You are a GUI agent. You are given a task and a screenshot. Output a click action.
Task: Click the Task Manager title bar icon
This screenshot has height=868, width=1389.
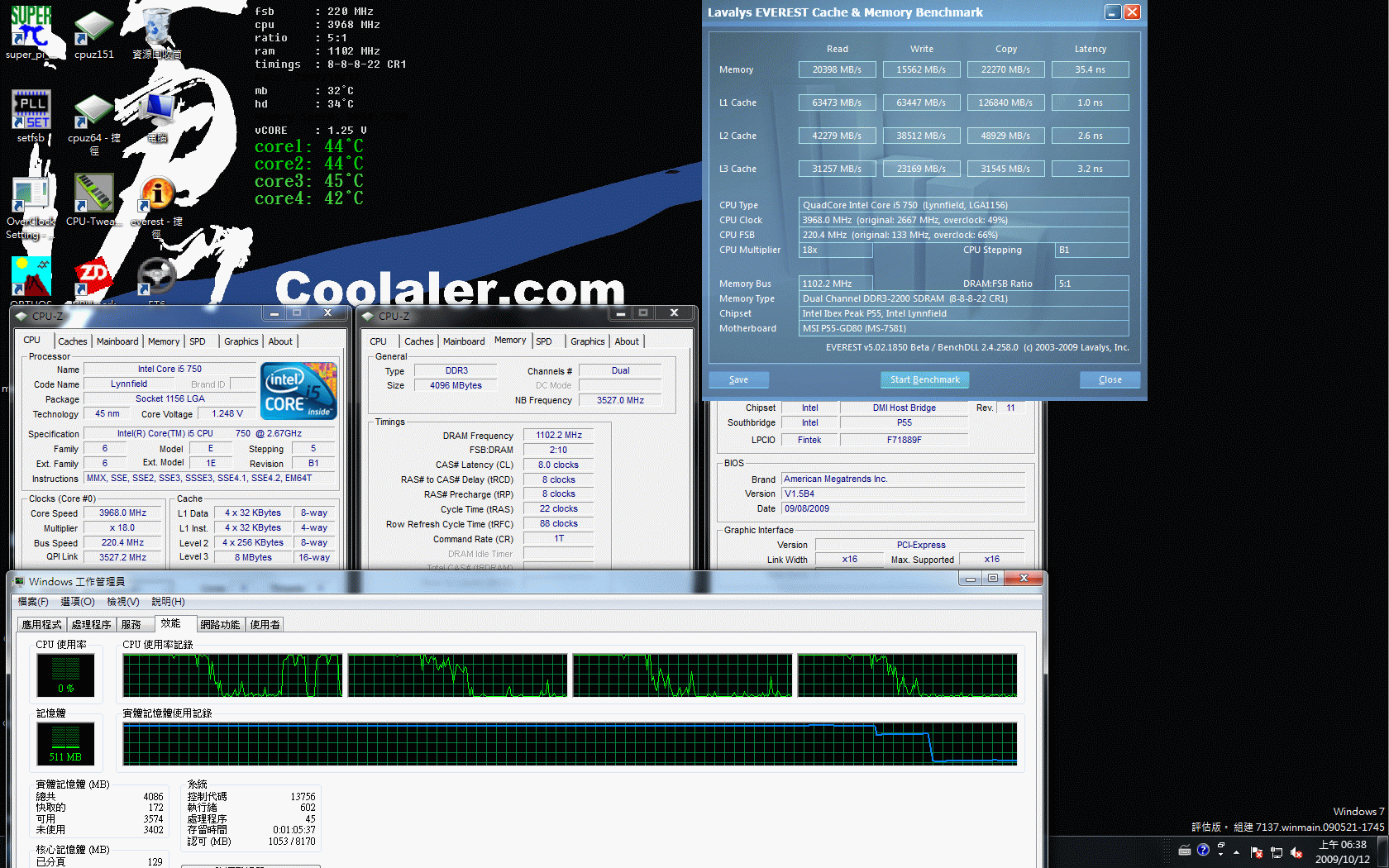(20, 581)
